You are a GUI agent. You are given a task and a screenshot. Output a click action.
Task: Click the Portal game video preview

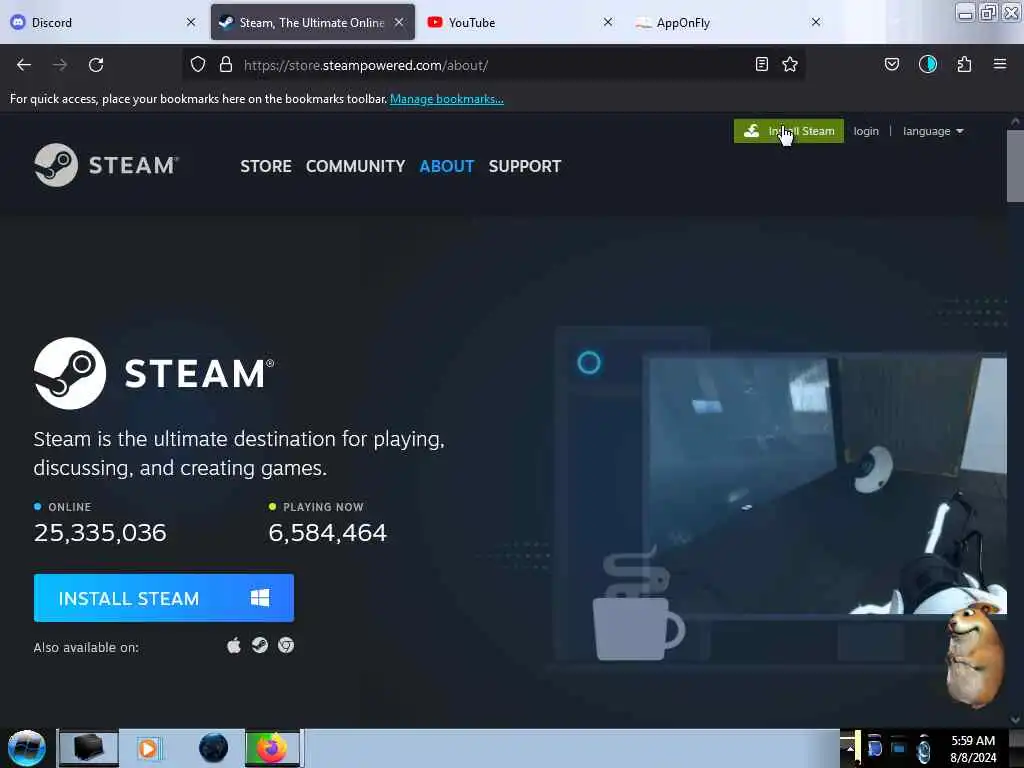pos(824,485)
